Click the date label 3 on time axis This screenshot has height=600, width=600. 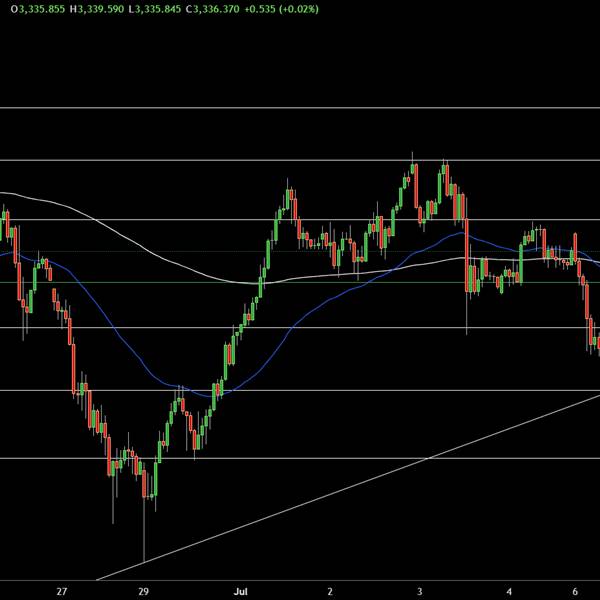[419, 592]
